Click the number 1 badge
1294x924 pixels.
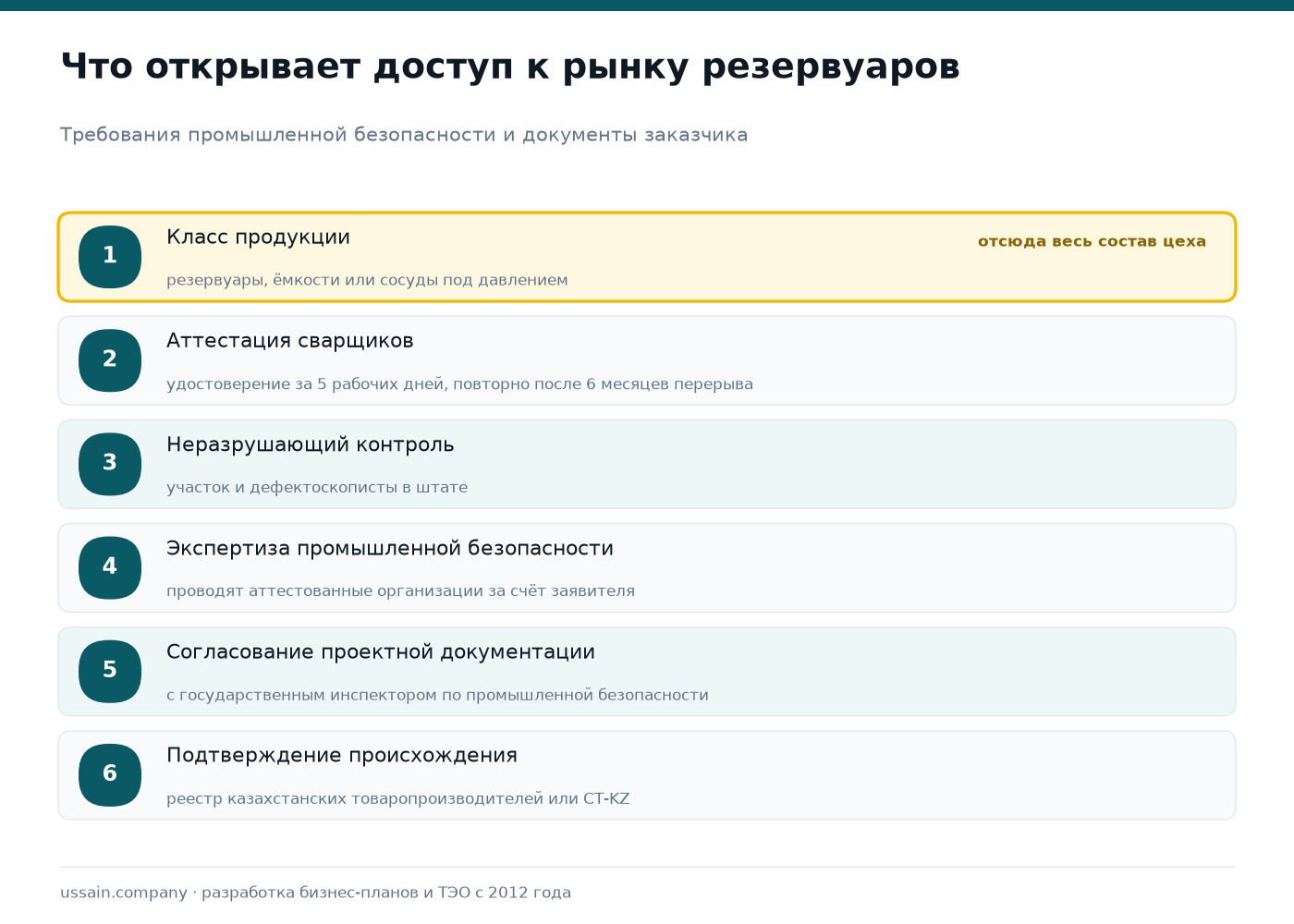pos(110,257)
